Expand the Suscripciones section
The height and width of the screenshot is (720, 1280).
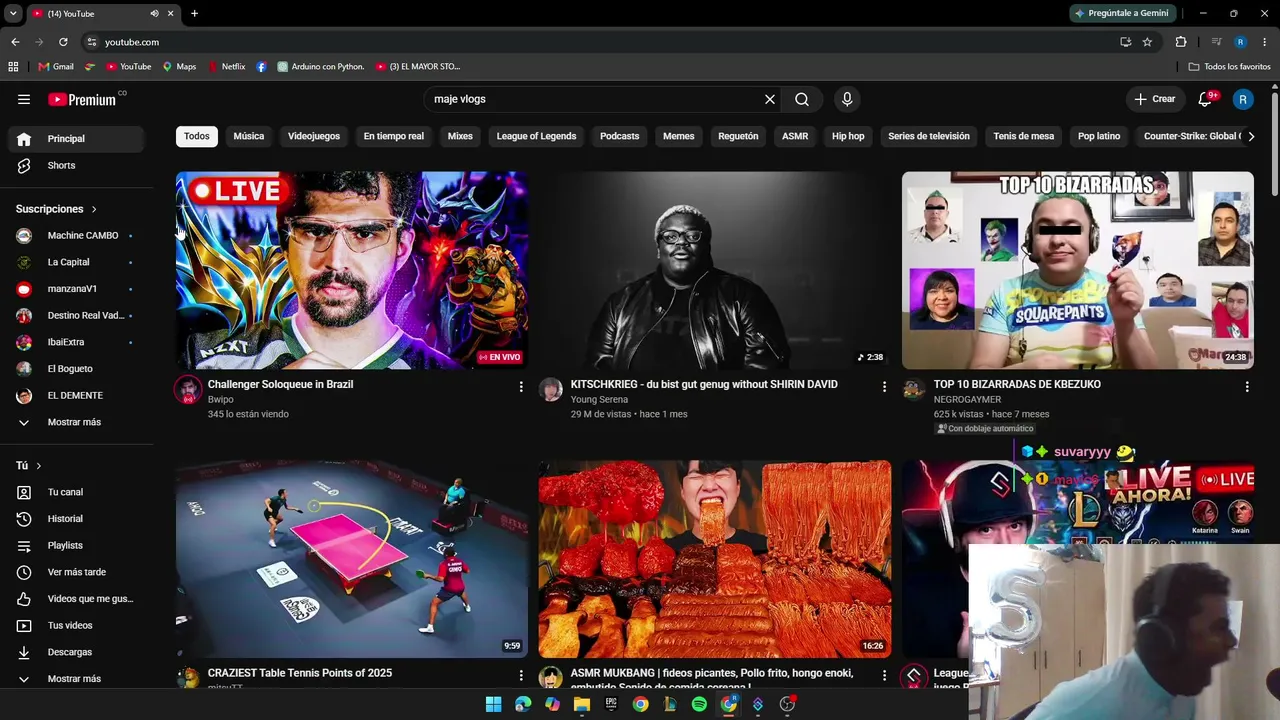pos(56,209)
